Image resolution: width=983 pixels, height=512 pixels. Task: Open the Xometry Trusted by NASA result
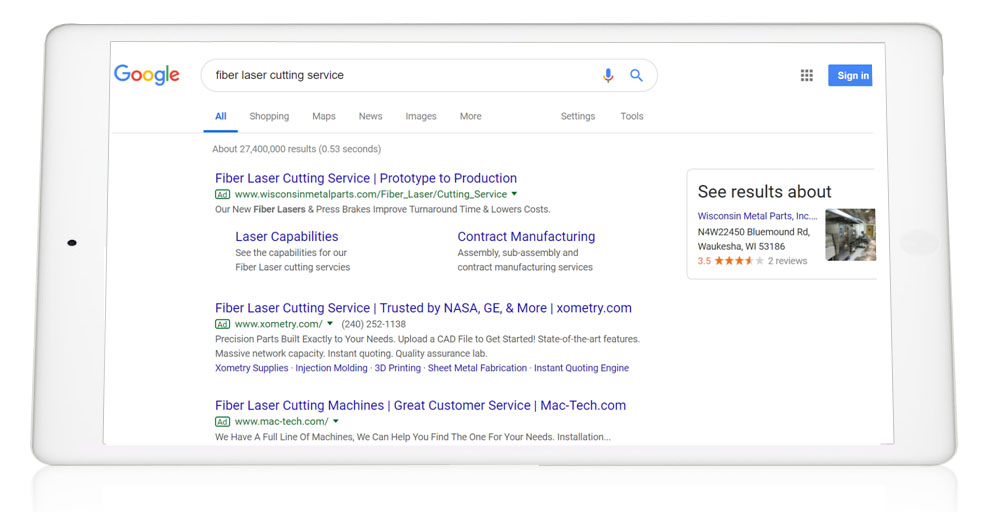(x=423, y=308)
